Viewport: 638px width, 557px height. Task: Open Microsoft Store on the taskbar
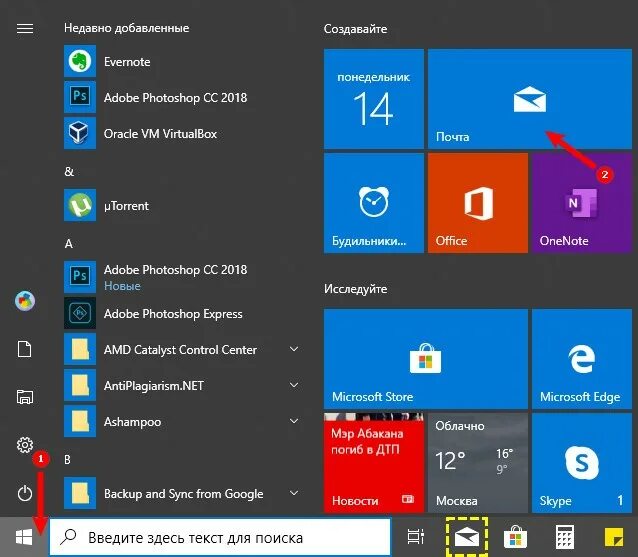[x=515, y=537]
